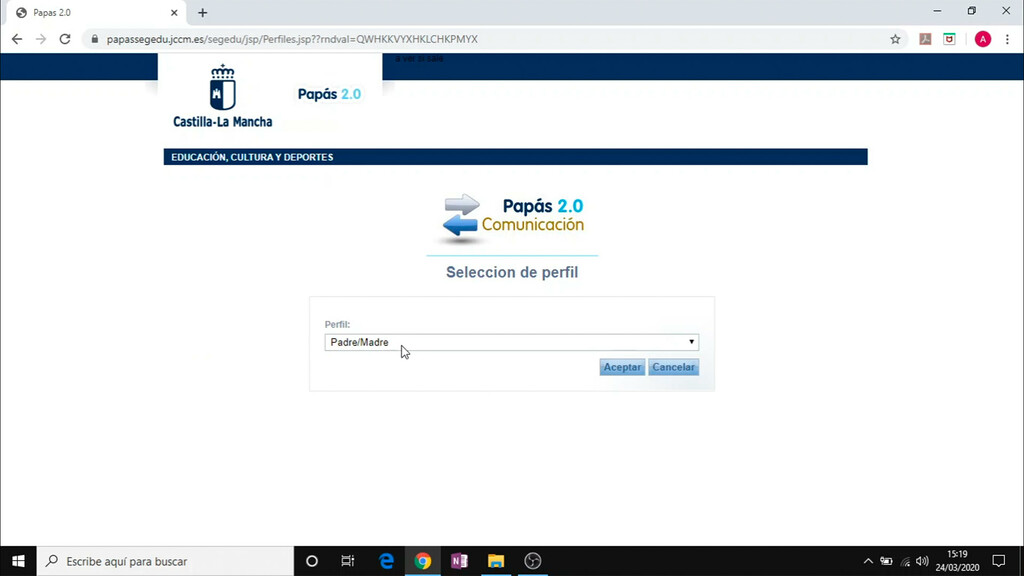Screen dimensions: 1024x576
Task: Open the Pocket extension icon
Action: [x=950, y=39]
